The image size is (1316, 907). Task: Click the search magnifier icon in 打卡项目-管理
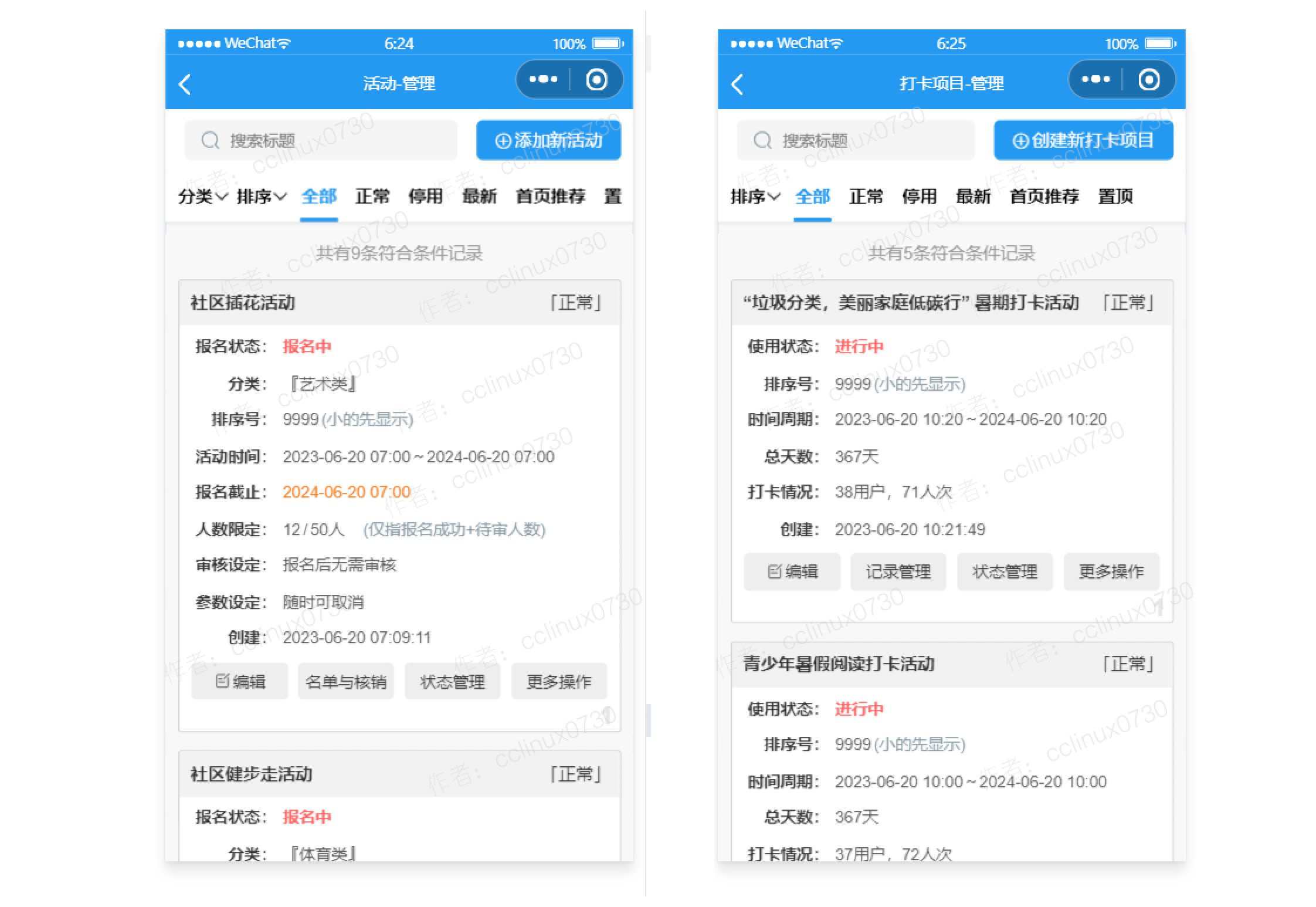pos(762,141)
